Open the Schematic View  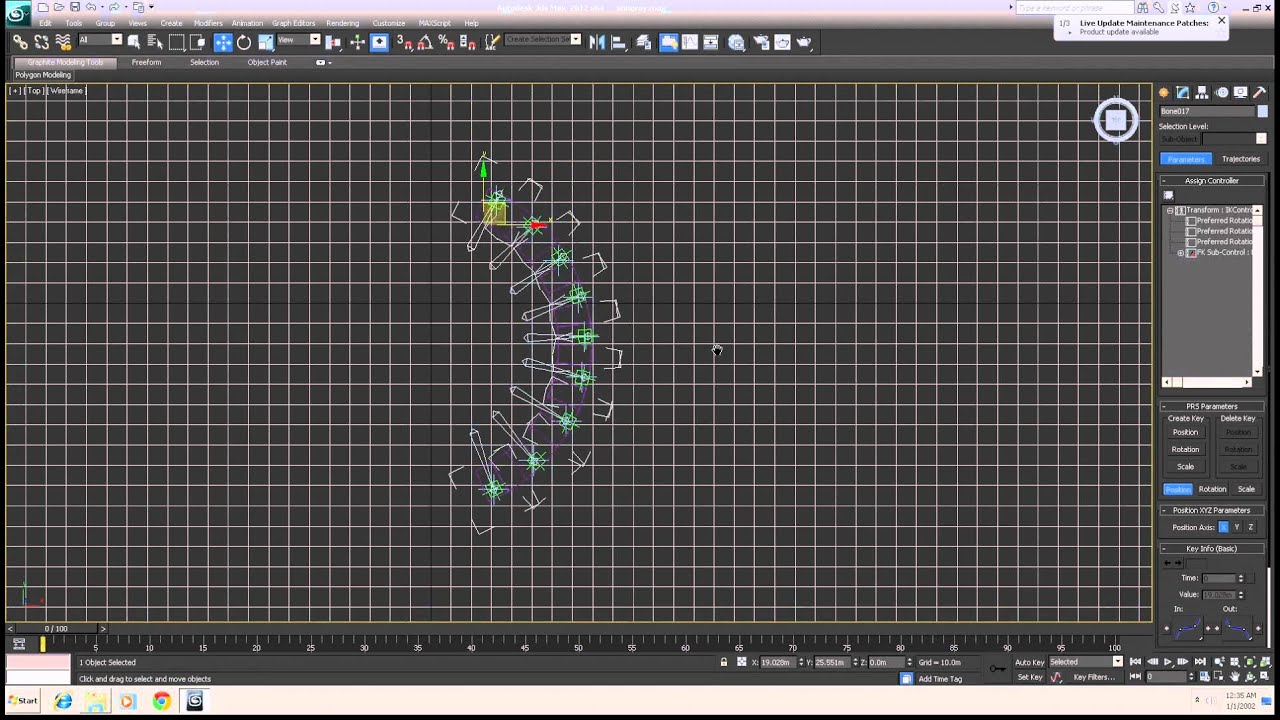pos(711,42)
